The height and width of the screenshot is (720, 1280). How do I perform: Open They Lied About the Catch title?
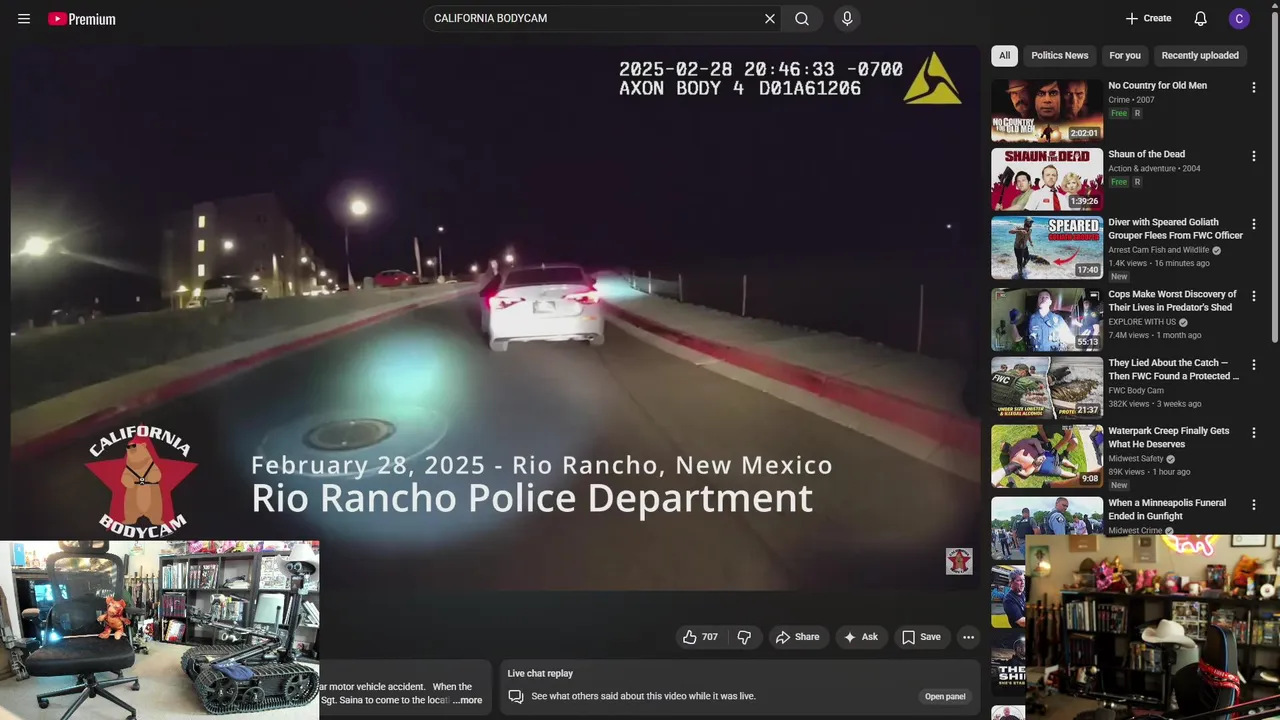pyautogui.click(x=1173, y=370)
